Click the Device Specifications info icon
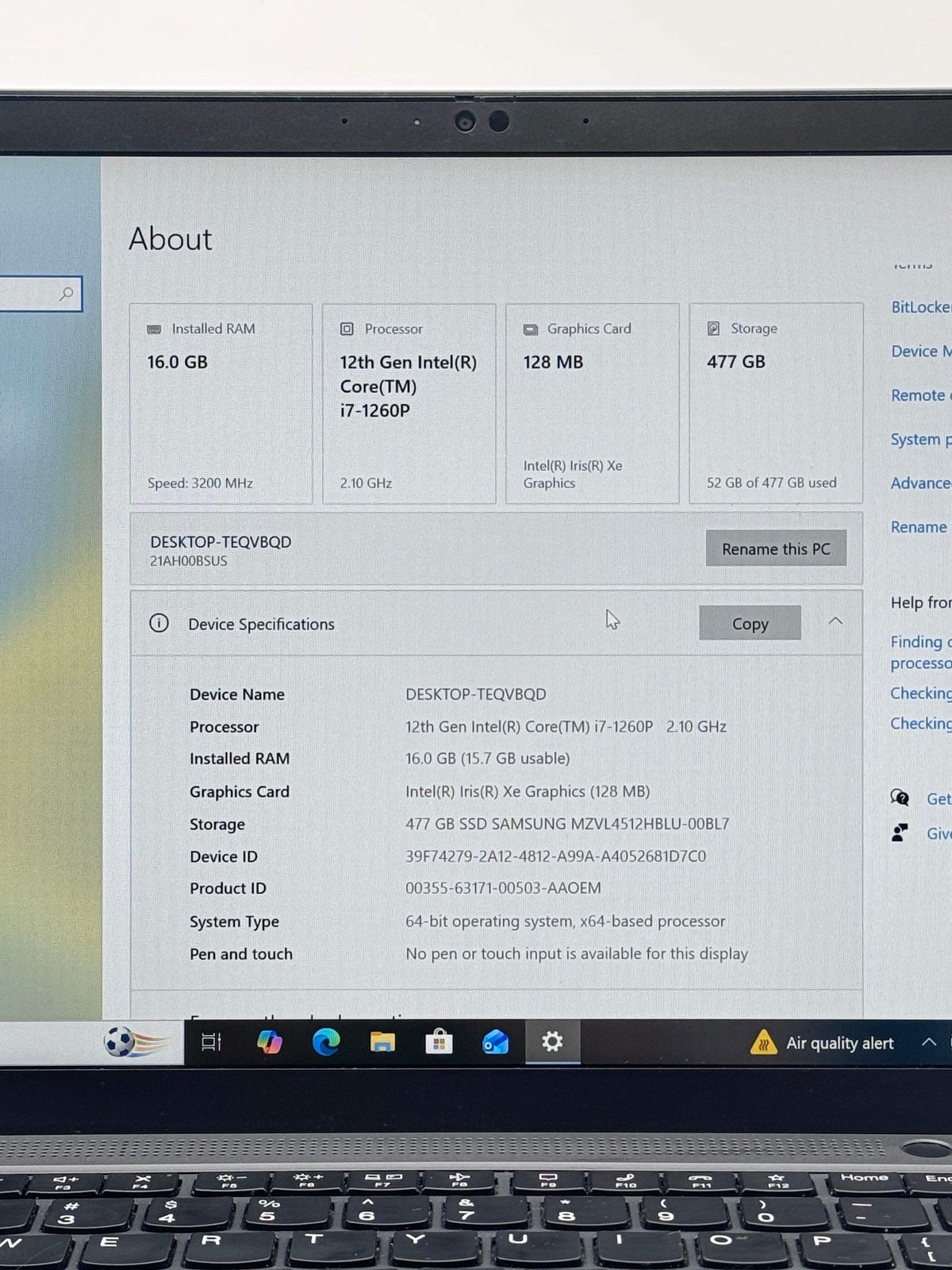 [x=159, y=623]
